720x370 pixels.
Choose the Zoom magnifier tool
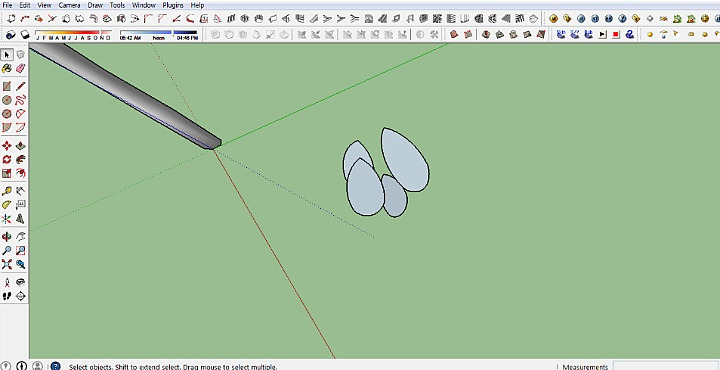[x=7, y=251]
